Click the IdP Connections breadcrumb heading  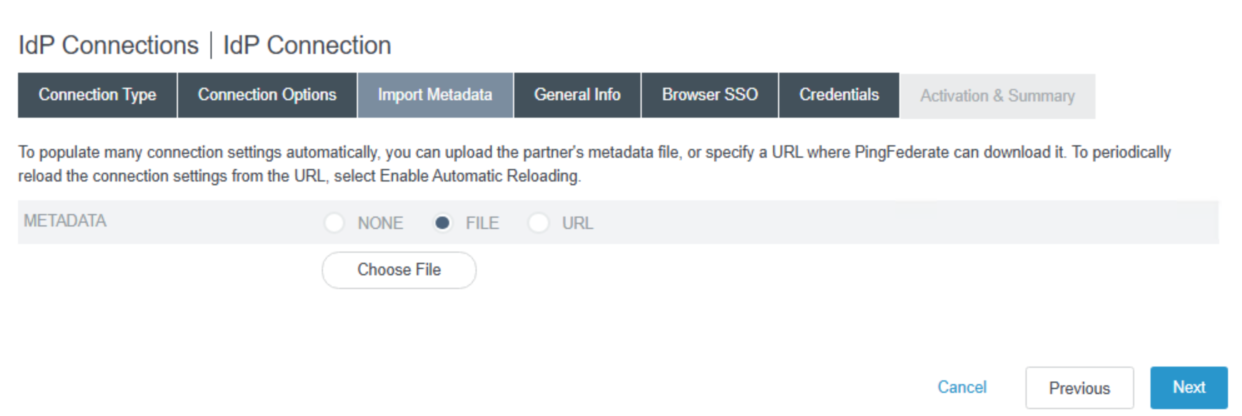coord(108,45)
